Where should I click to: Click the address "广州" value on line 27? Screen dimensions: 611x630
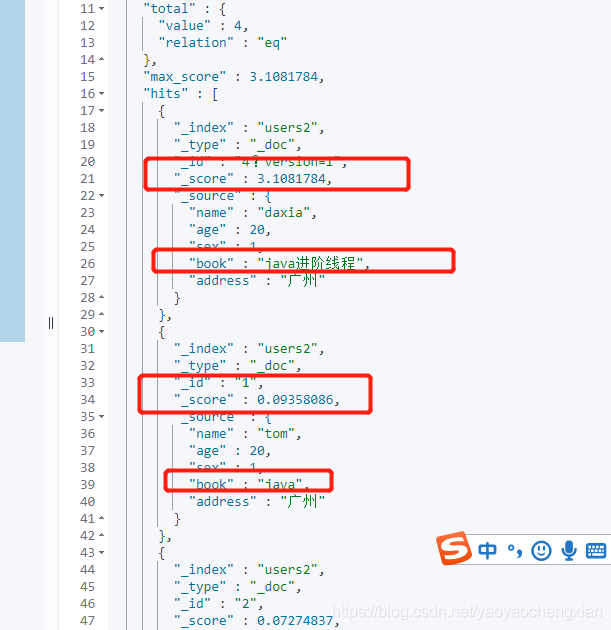click(x=302, y=280)
